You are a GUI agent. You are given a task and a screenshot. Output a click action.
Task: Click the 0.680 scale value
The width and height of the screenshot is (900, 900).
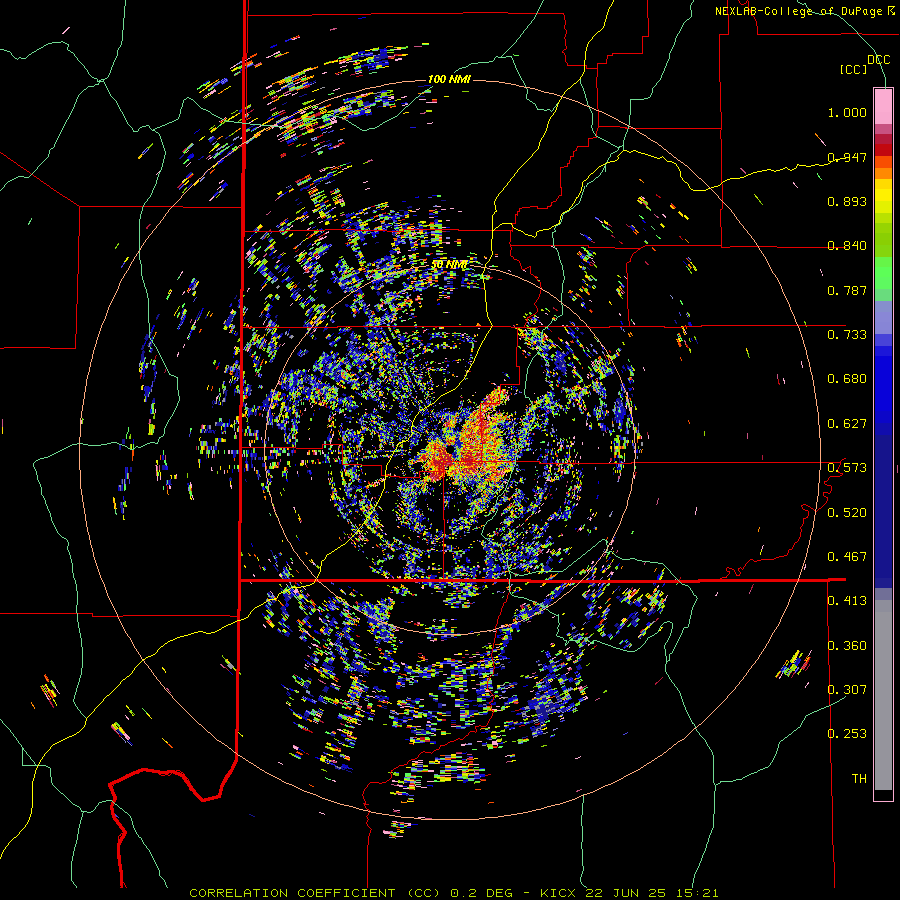click(x=847, y=379)
